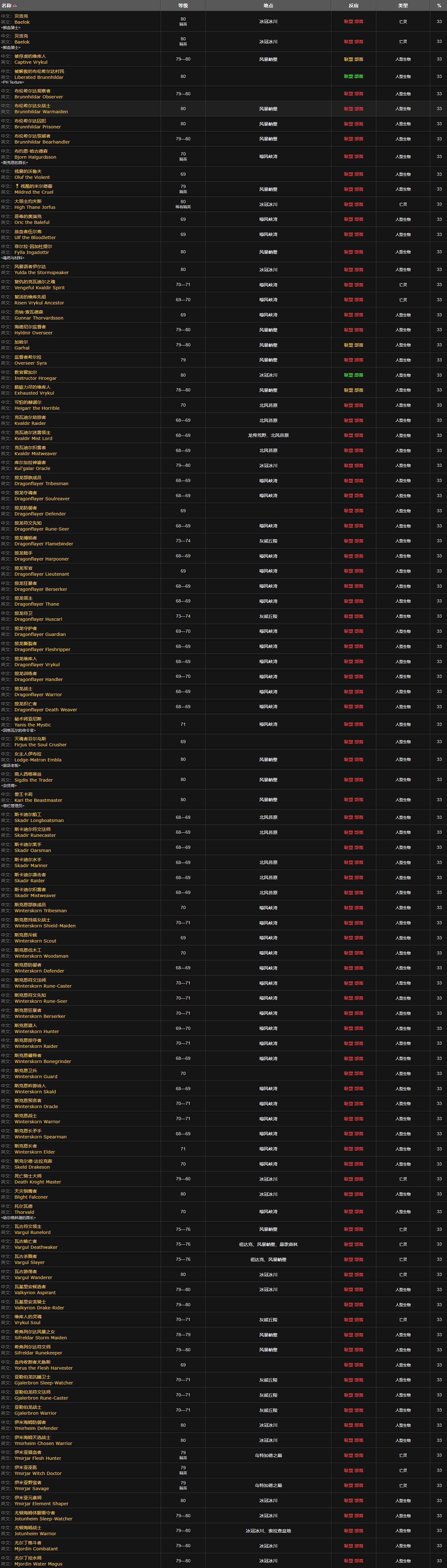Viewport: 447px width, 1568px height.
Task: Open the Captive Vrykul NPC link
Action: coord(30,62)
